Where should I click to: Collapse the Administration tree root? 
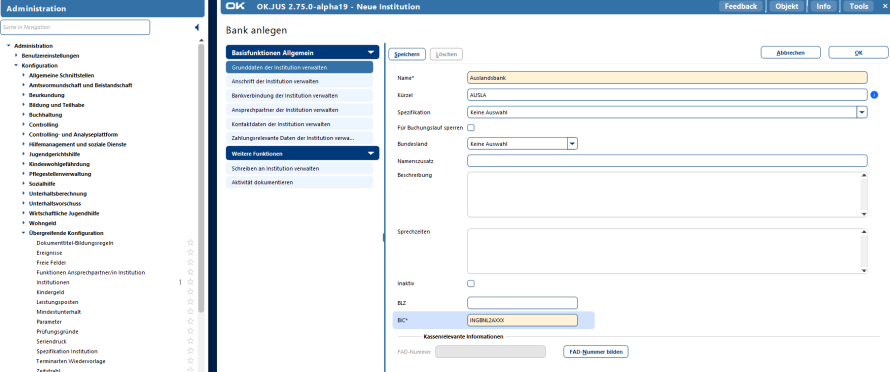9,46
